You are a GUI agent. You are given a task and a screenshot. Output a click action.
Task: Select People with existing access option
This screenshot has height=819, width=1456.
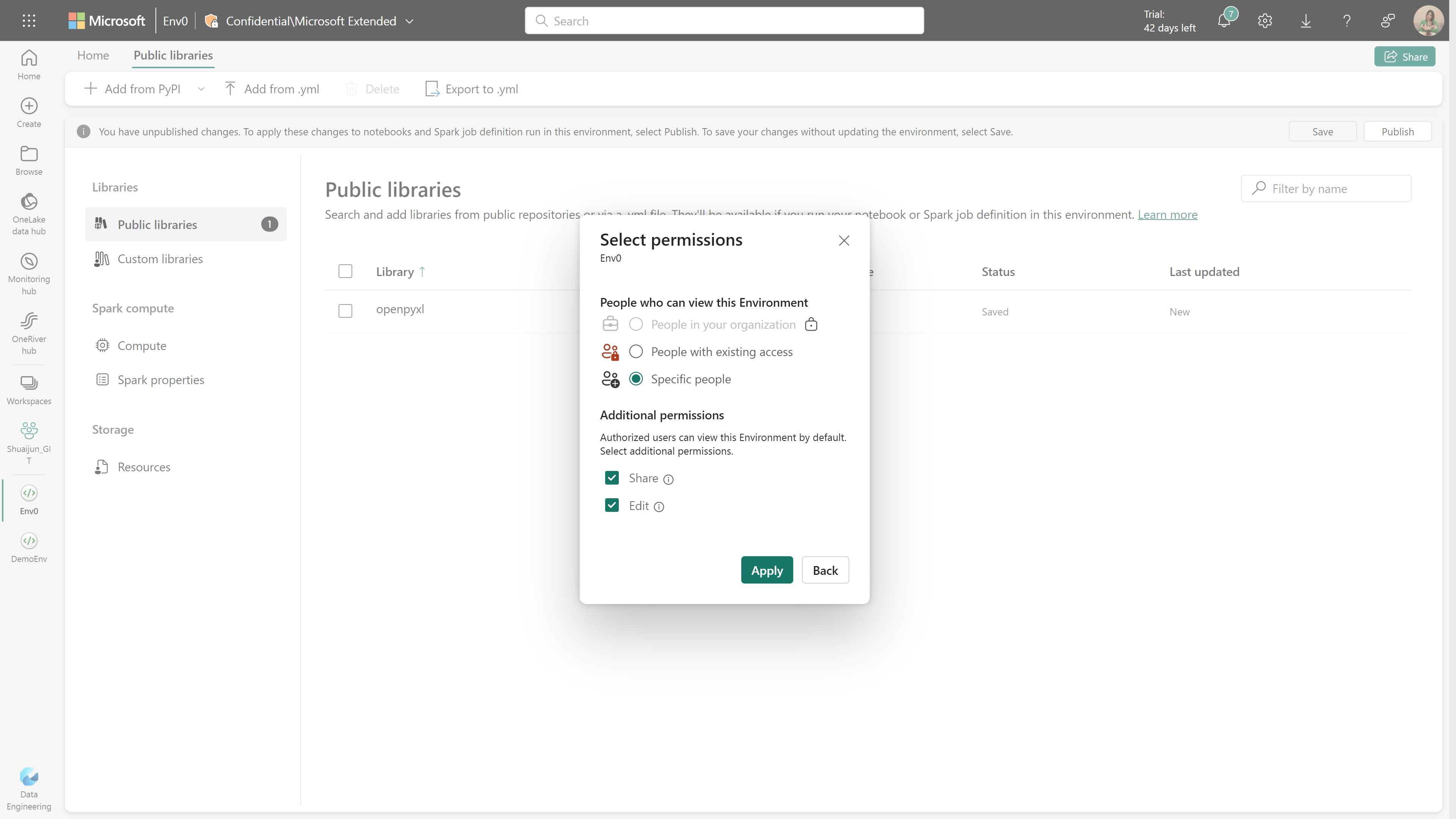point(636,351)
